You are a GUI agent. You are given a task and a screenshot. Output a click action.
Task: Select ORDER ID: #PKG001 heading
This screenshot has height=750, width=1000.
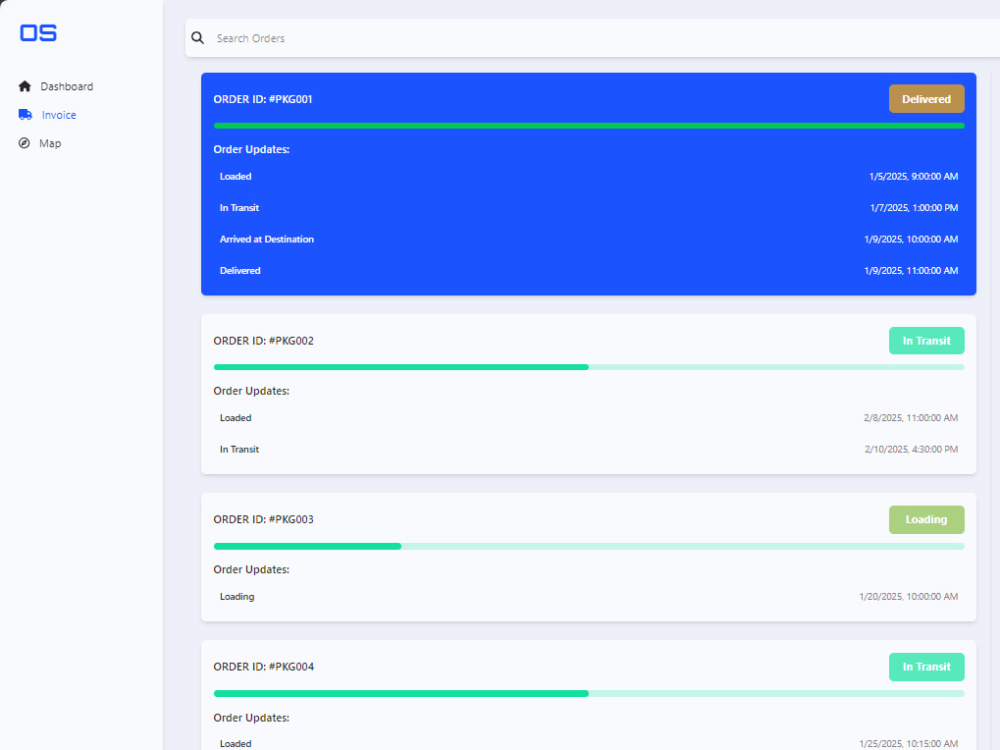[x=263, y=99]
